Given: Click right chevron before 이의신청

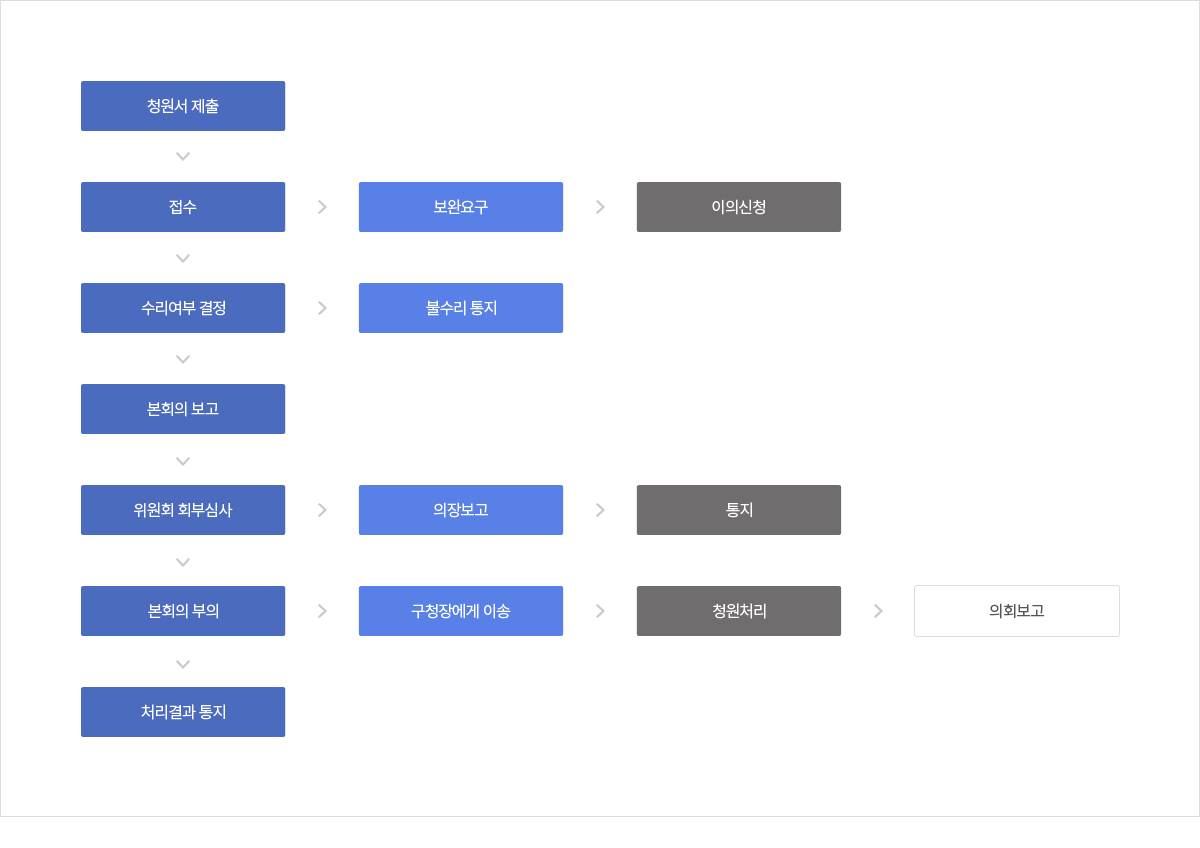Looking at the screenshot, I should point(600,207).
